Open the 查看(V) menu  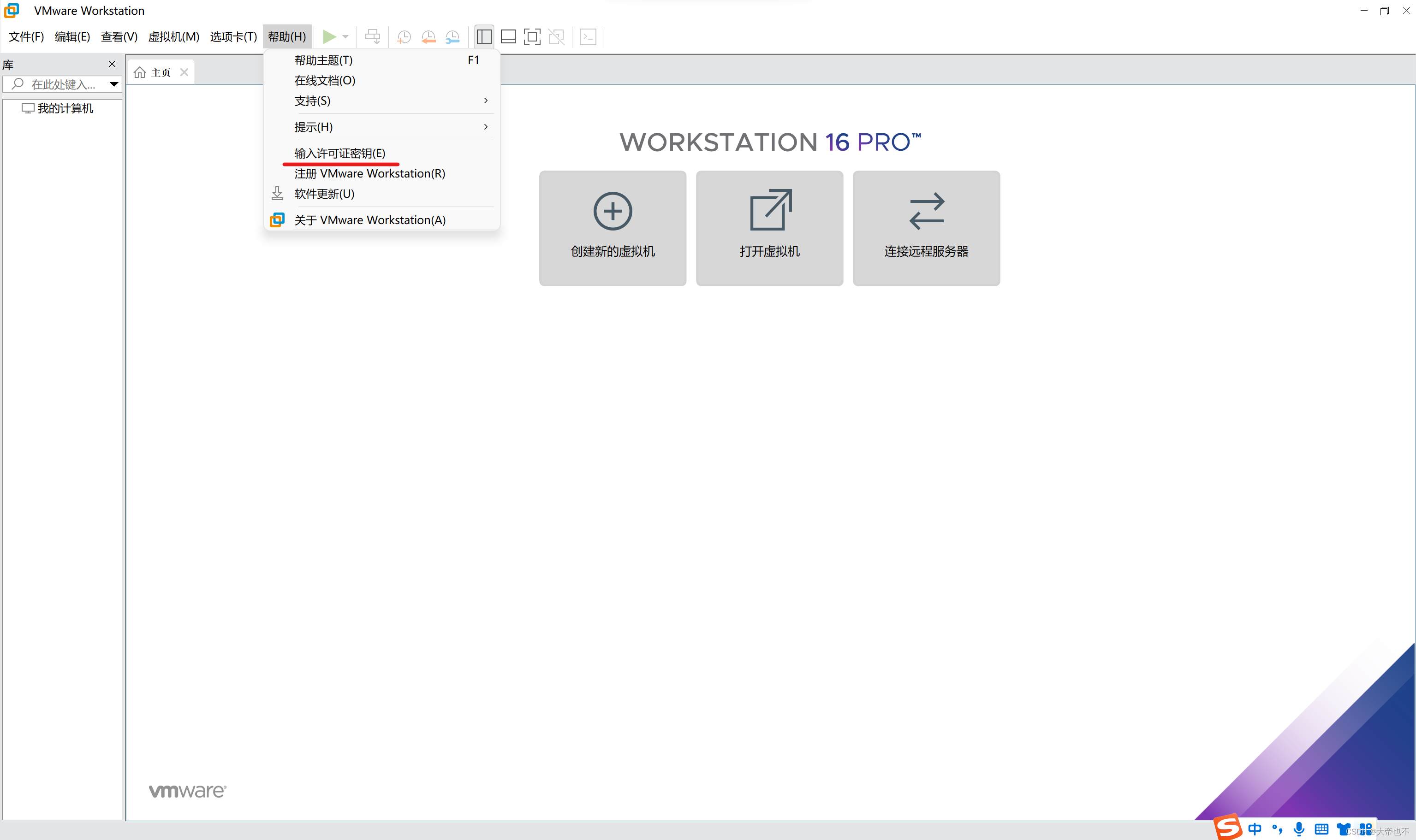(x=119, y=37)
